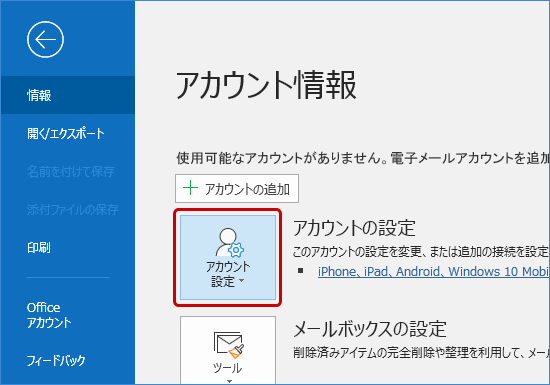Click the back arrow circle icon

point(45,39)
